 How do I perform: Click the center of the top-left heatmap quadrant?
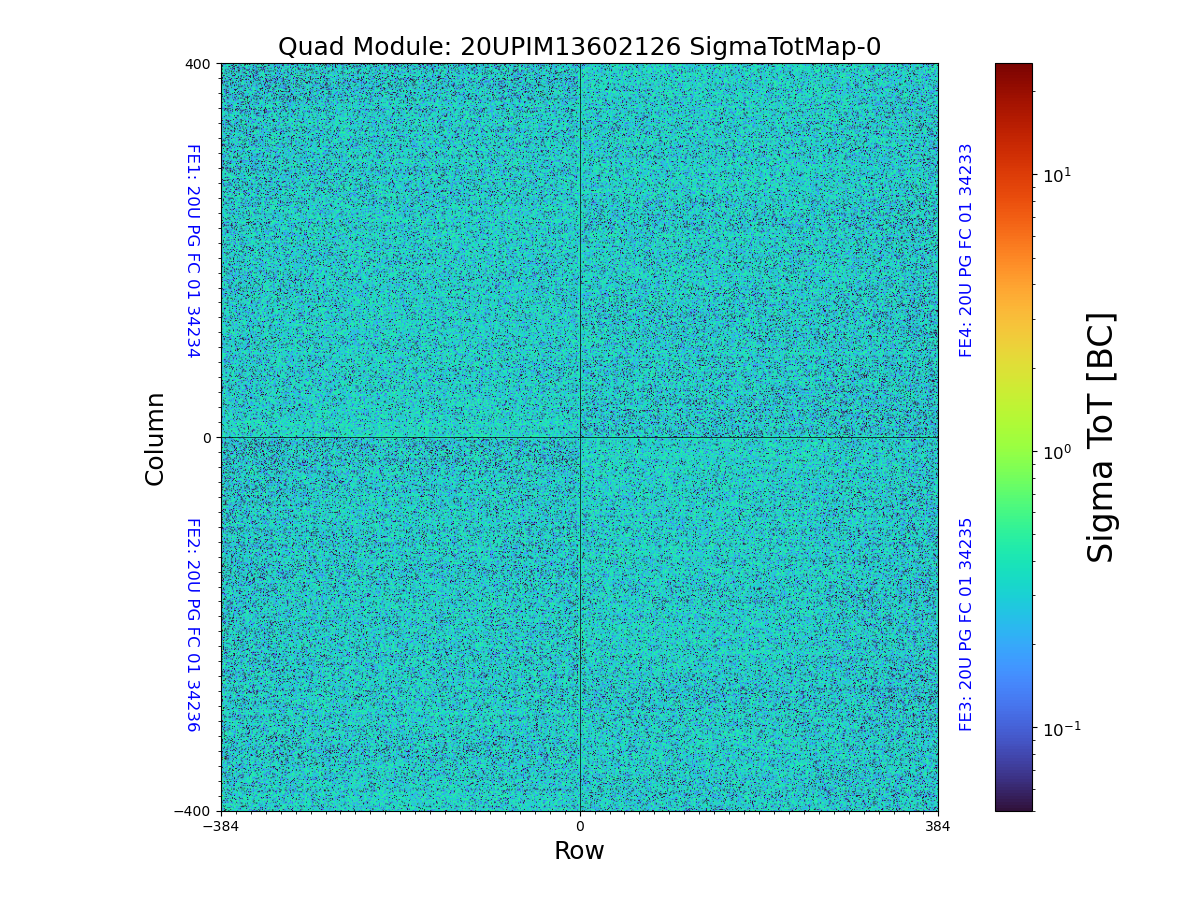(400, 250)
